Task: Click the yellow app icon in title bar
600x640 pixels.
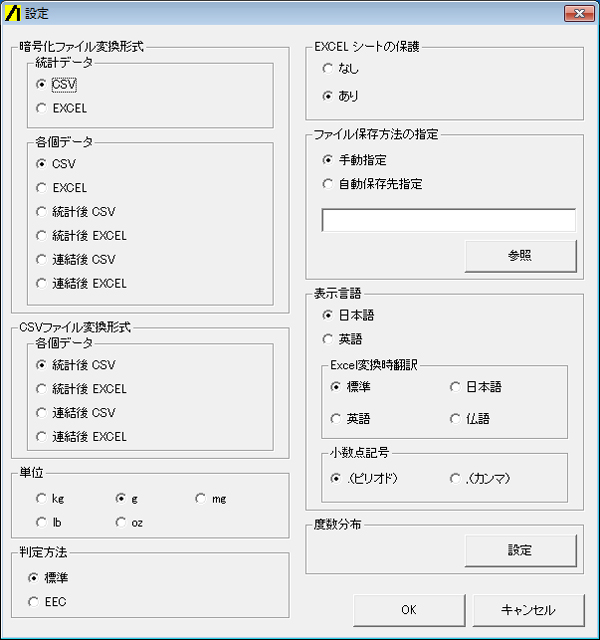Action: 12,13
